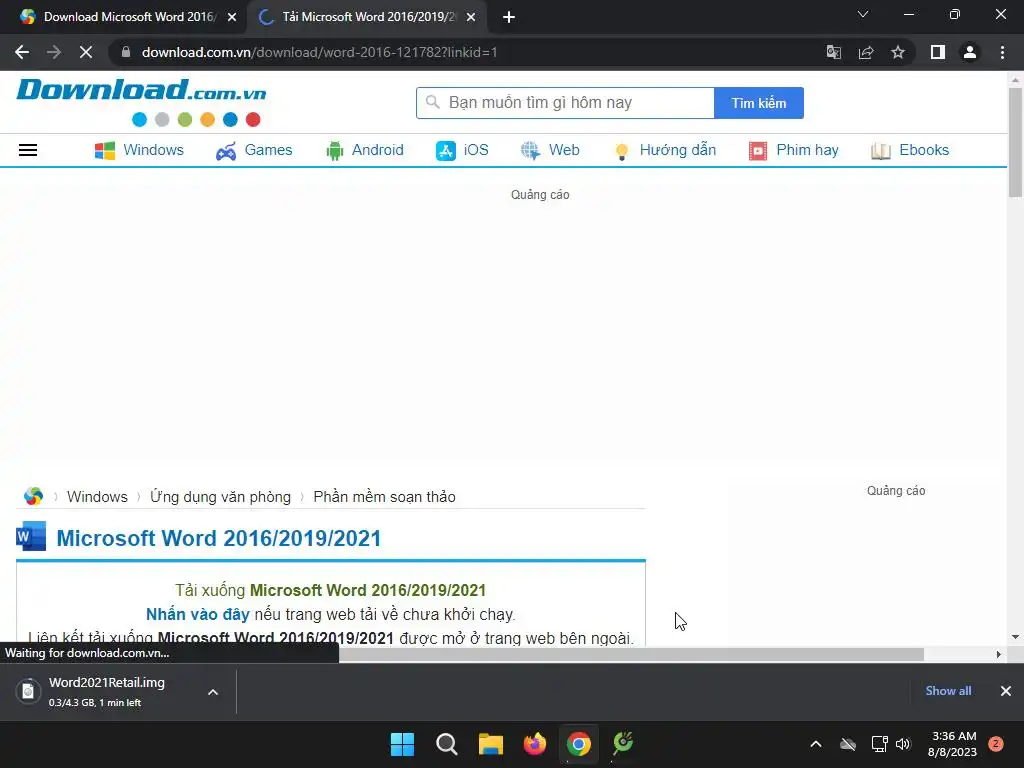
Task: Show hidden system tray icons
Action: click(816, 744)
